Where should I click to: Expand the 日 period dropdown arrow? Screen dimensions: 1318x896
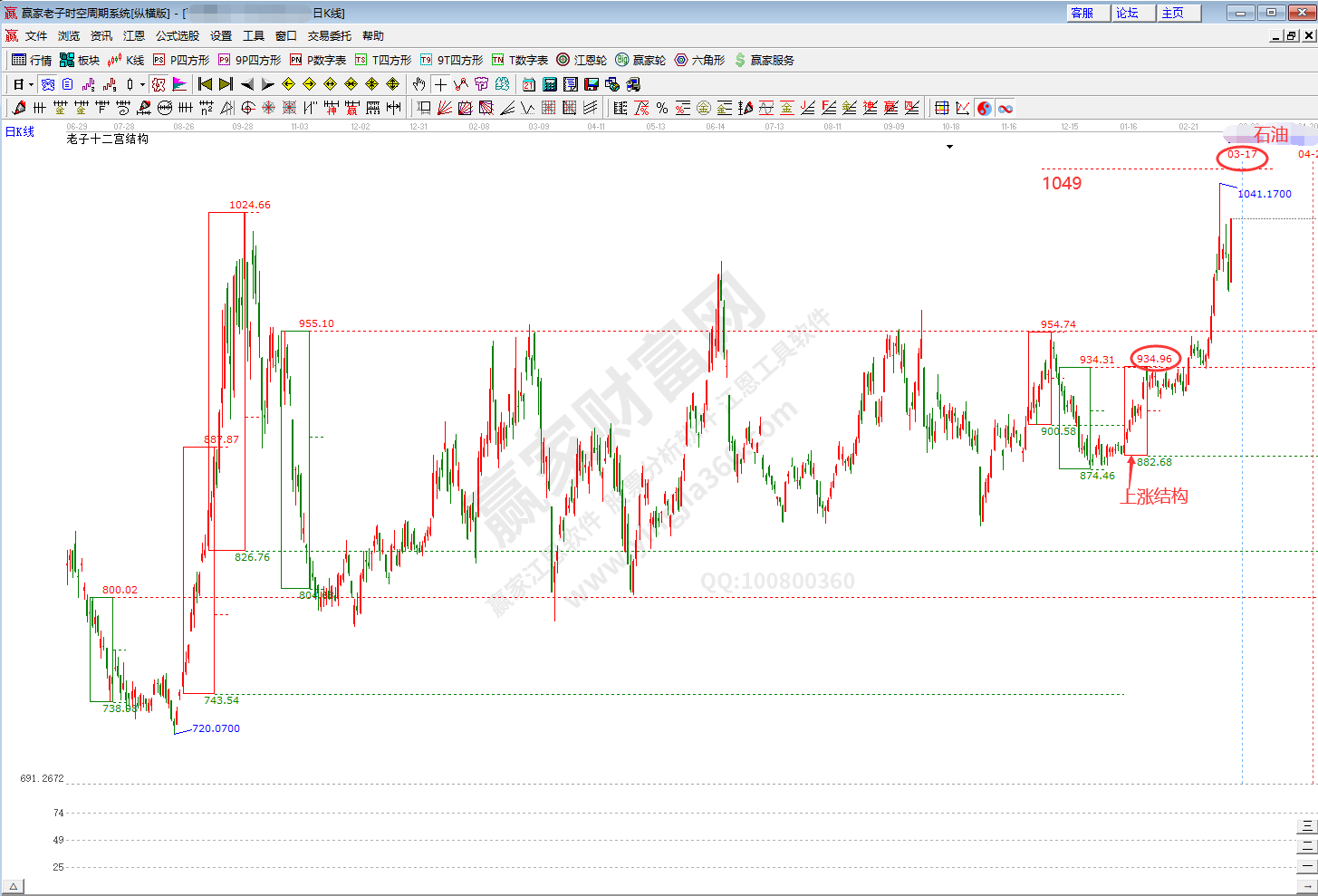[x=31, y=84]
